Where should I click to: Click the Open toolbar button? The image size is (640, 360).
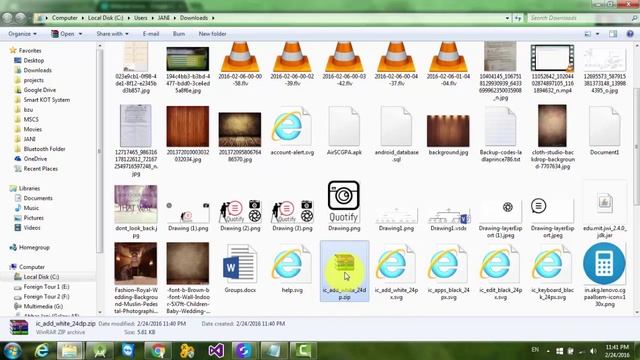click(x=62, y=34)
